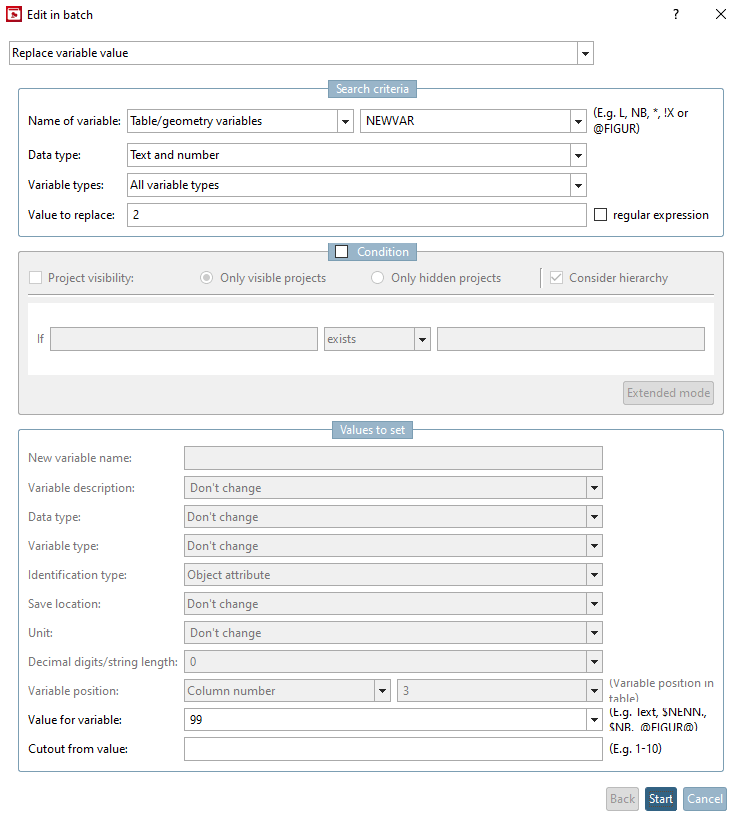Expand the Value for variable dropdown arrow
This screenshot has height=819, width=742.
pos(595,720)
